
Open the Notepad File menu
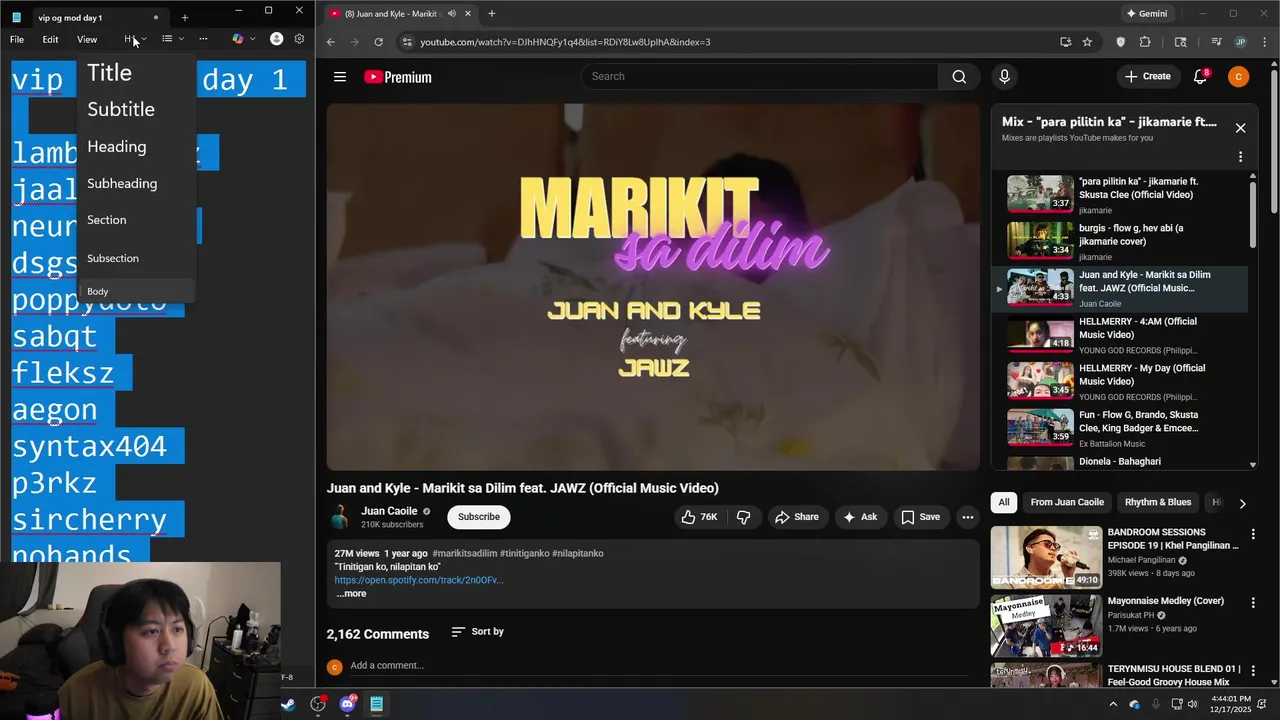[x=17, y=39]
